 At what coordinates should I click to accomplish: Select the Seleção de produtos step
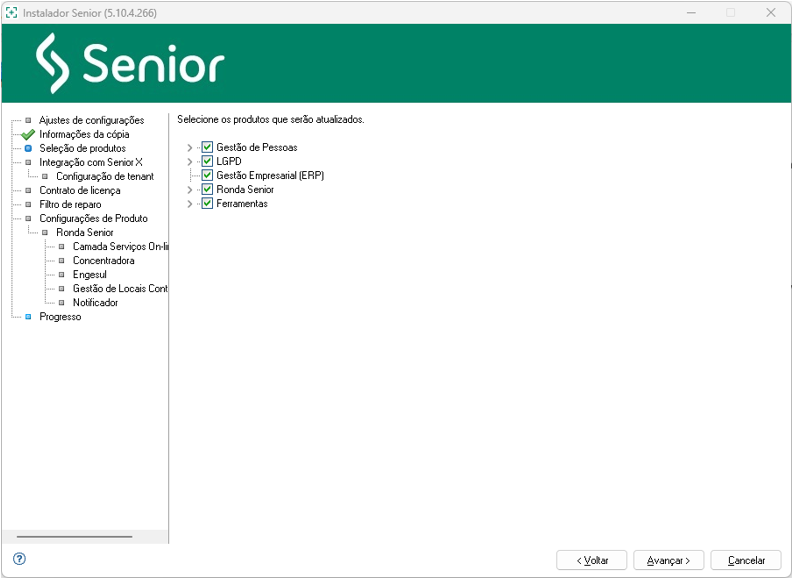click(x=83, y=149)
